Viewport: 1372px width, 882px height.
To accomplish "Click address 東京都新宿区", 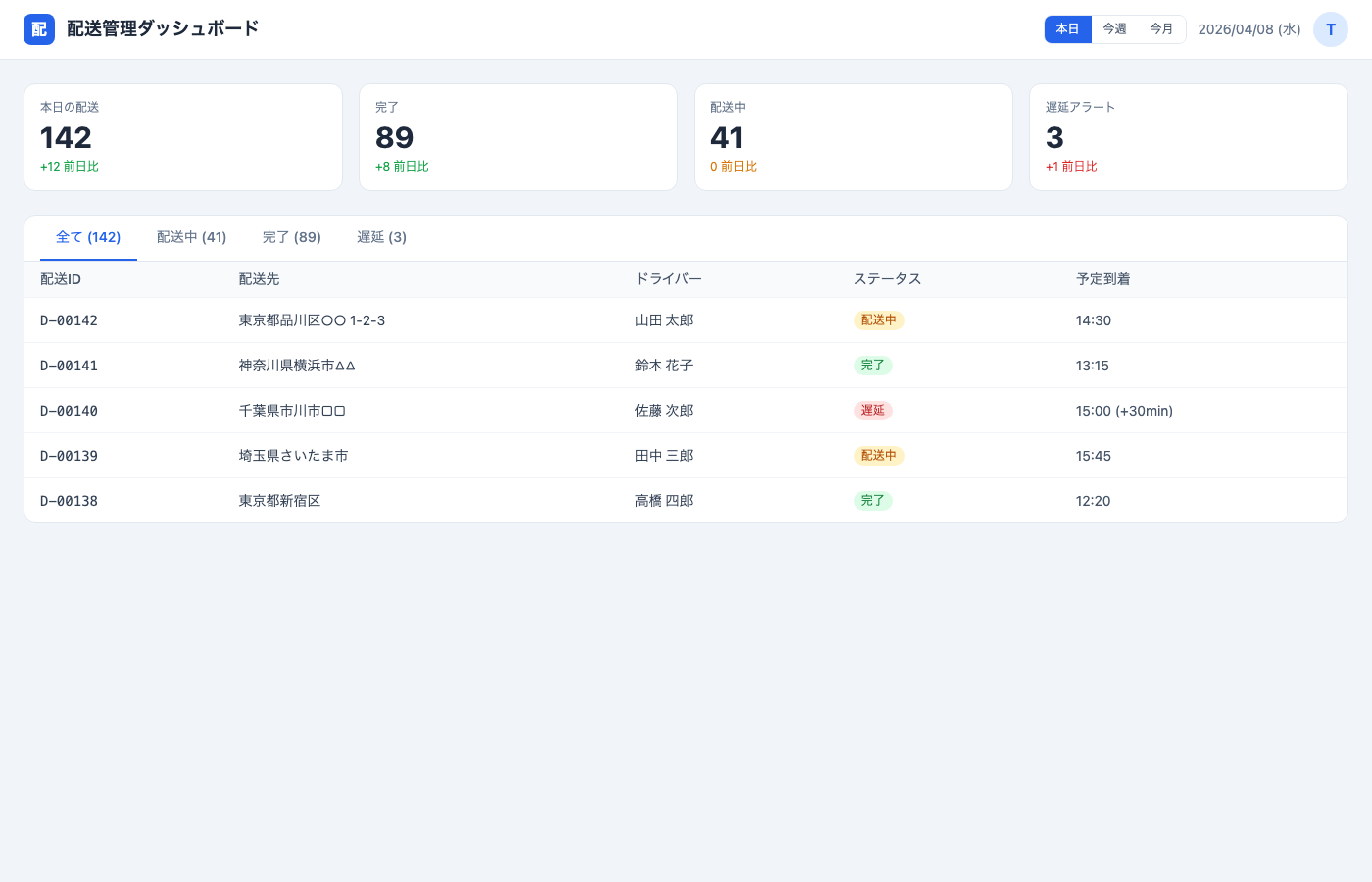I will coord(279,501).
